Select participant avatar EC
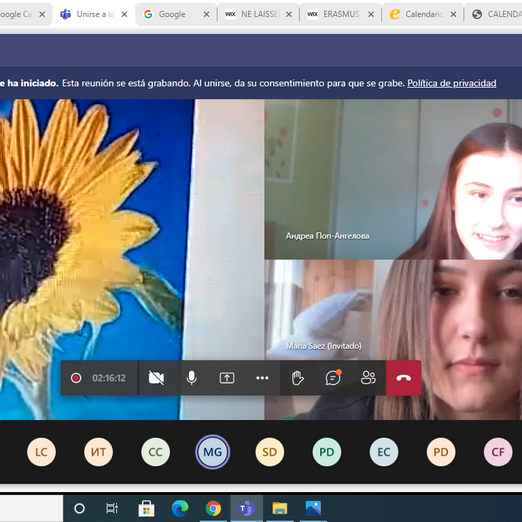The image size is (522, 522). click(x=384, y=452)
